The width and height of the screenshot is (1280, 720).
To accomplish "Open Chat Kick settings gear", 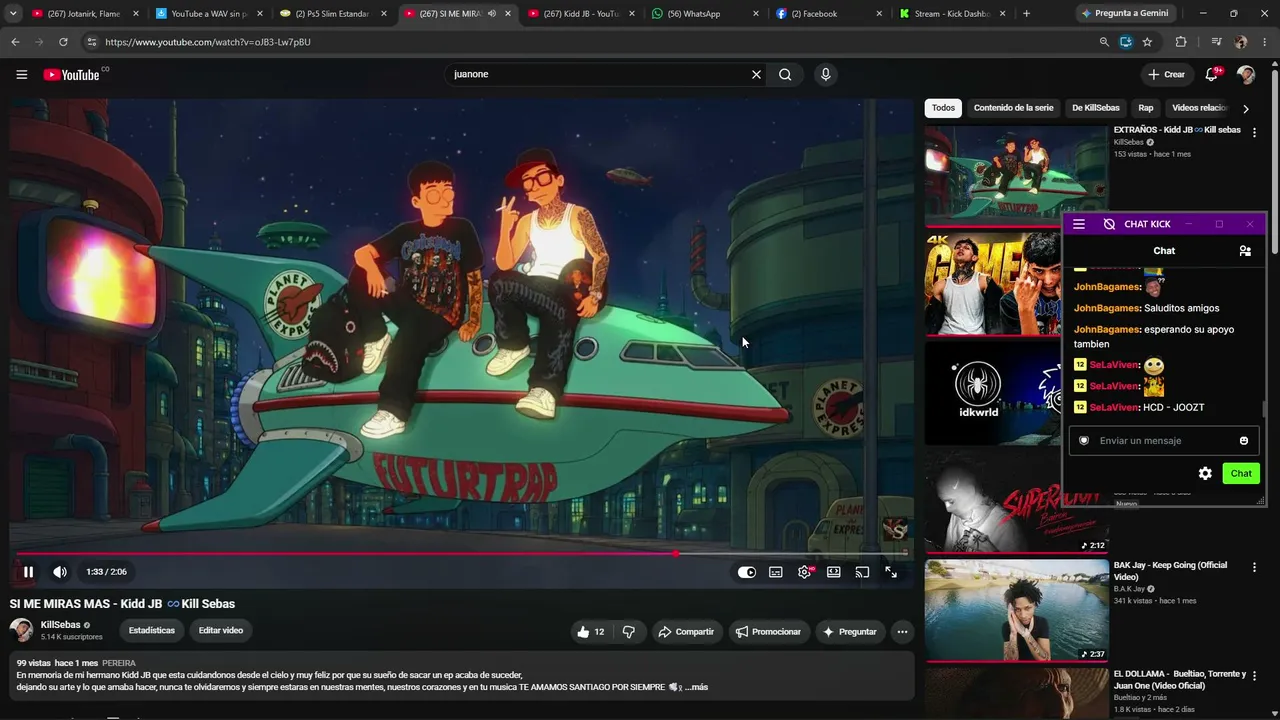I will coord(1205,474).
